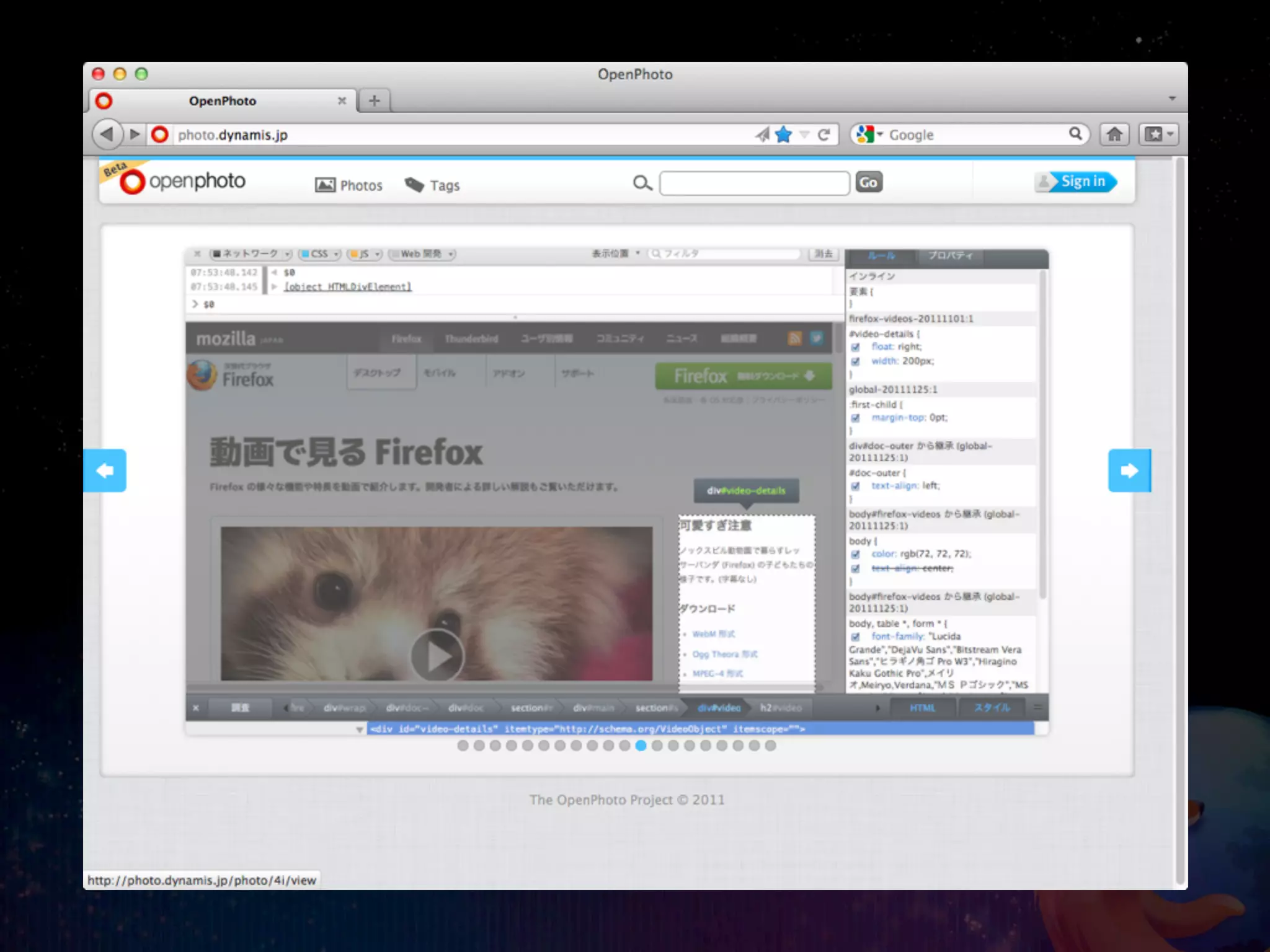
Task: Expand the list all tabs arrow
Action: pyautogui.click(x=1172, y=99)
